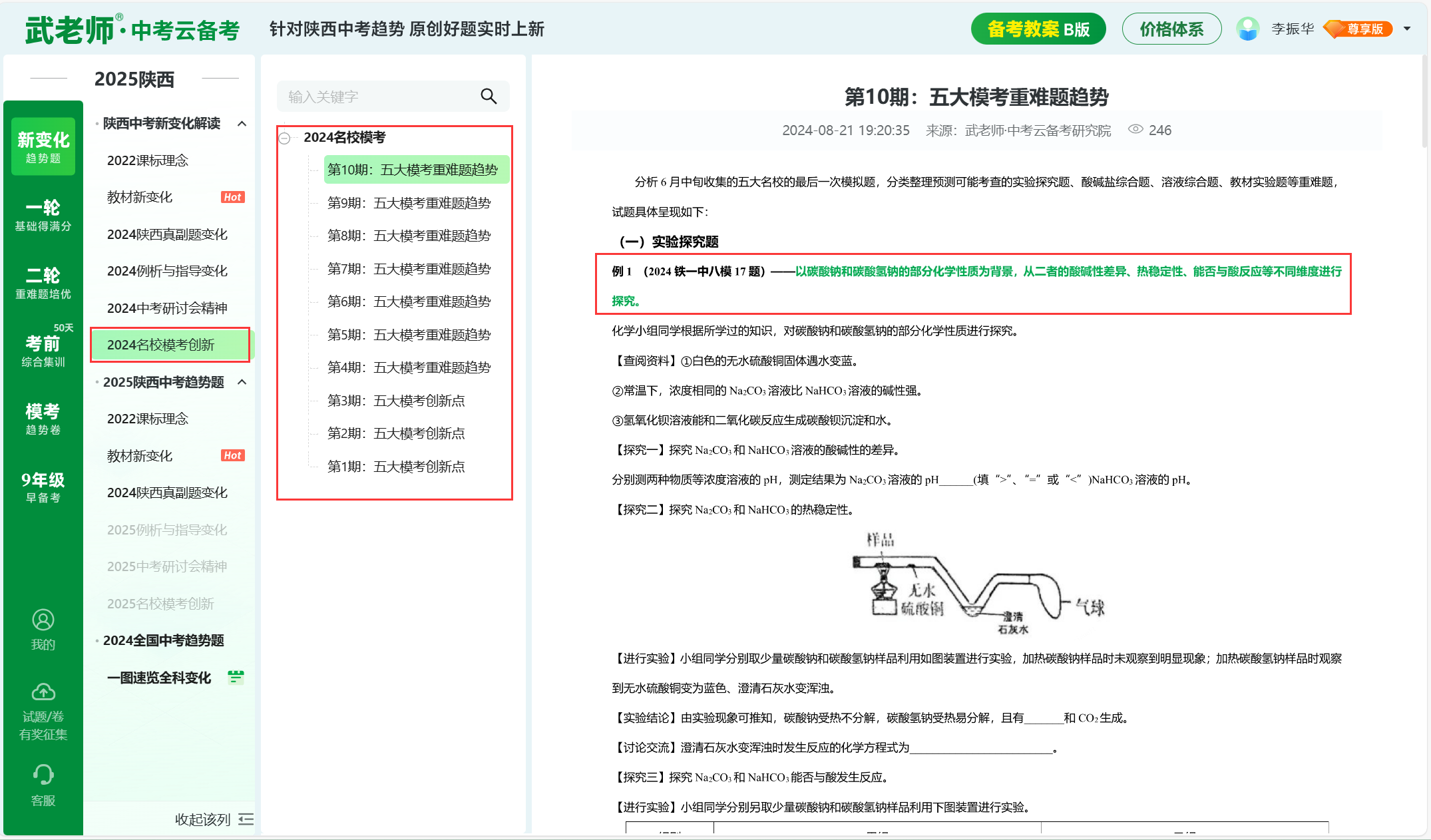
Task: Click the 收起该列 collapse list icon
Action: click(246, 819)
